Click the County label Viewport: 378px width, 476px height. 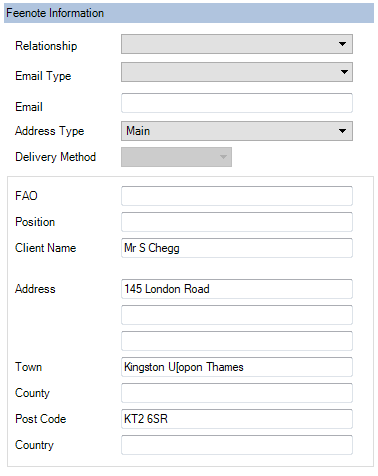(32, 393)
